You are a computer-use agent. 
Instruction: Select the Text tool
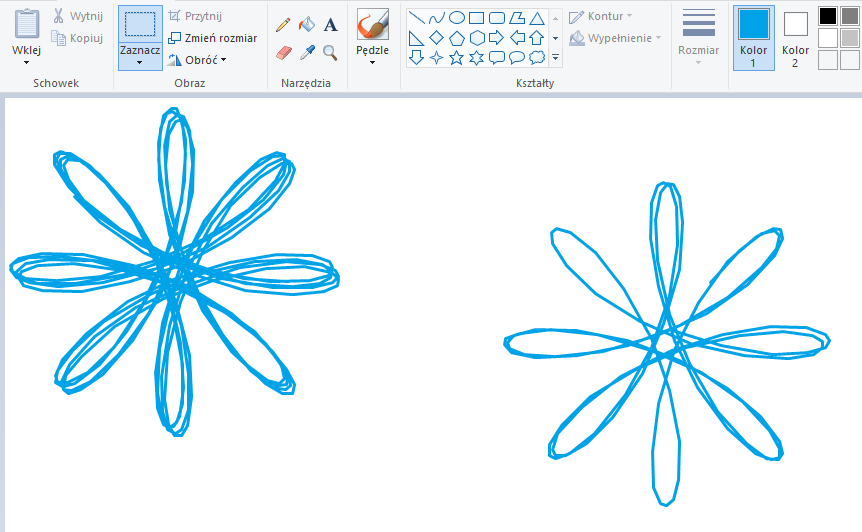330,25
